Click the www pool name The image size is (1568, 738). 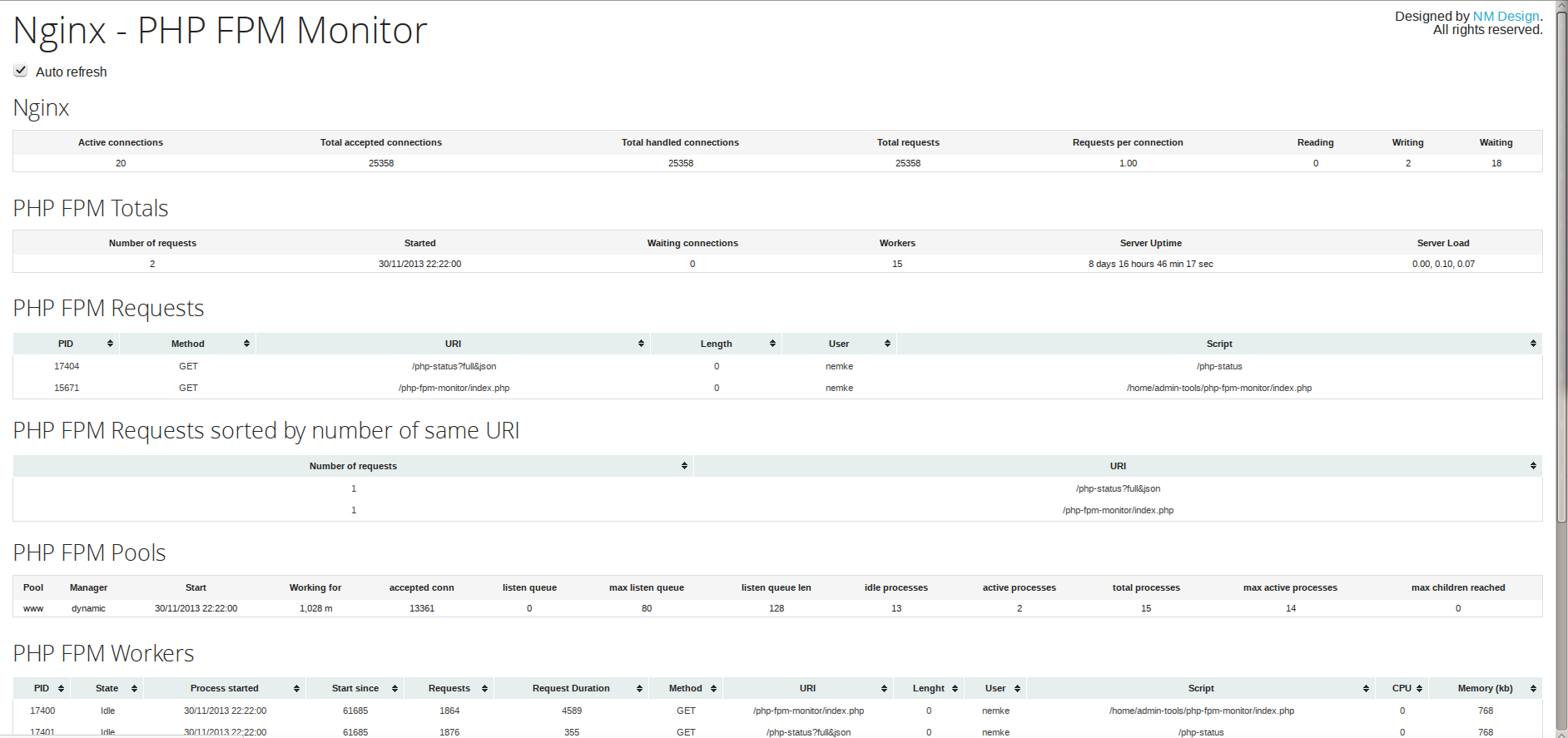[33, 608]
